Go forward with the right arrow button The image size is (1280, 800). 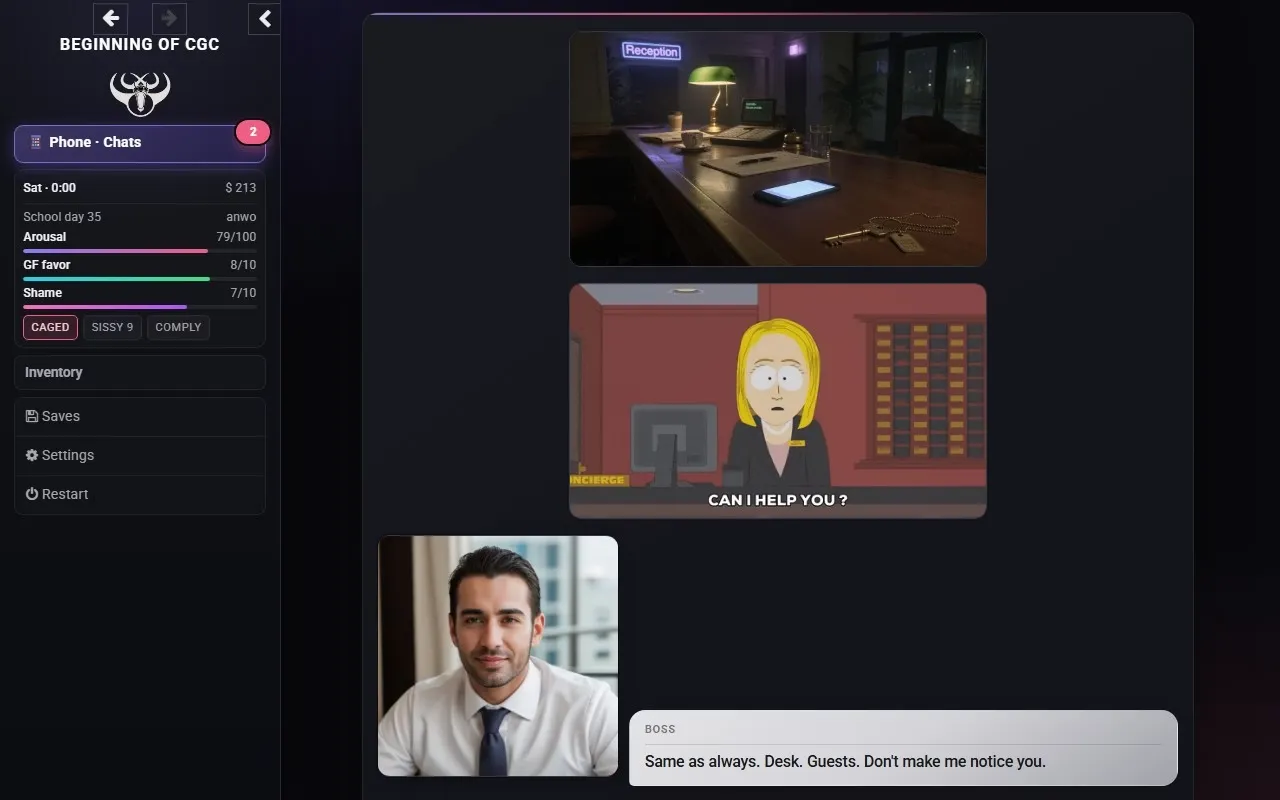pos(169,18)
